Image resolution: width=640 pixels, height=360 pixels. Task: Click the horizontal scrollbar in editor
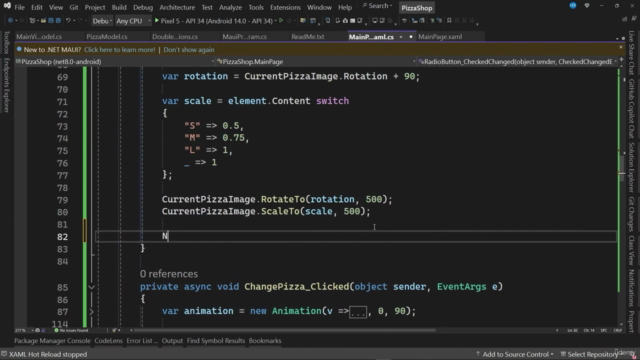[285, 330]
